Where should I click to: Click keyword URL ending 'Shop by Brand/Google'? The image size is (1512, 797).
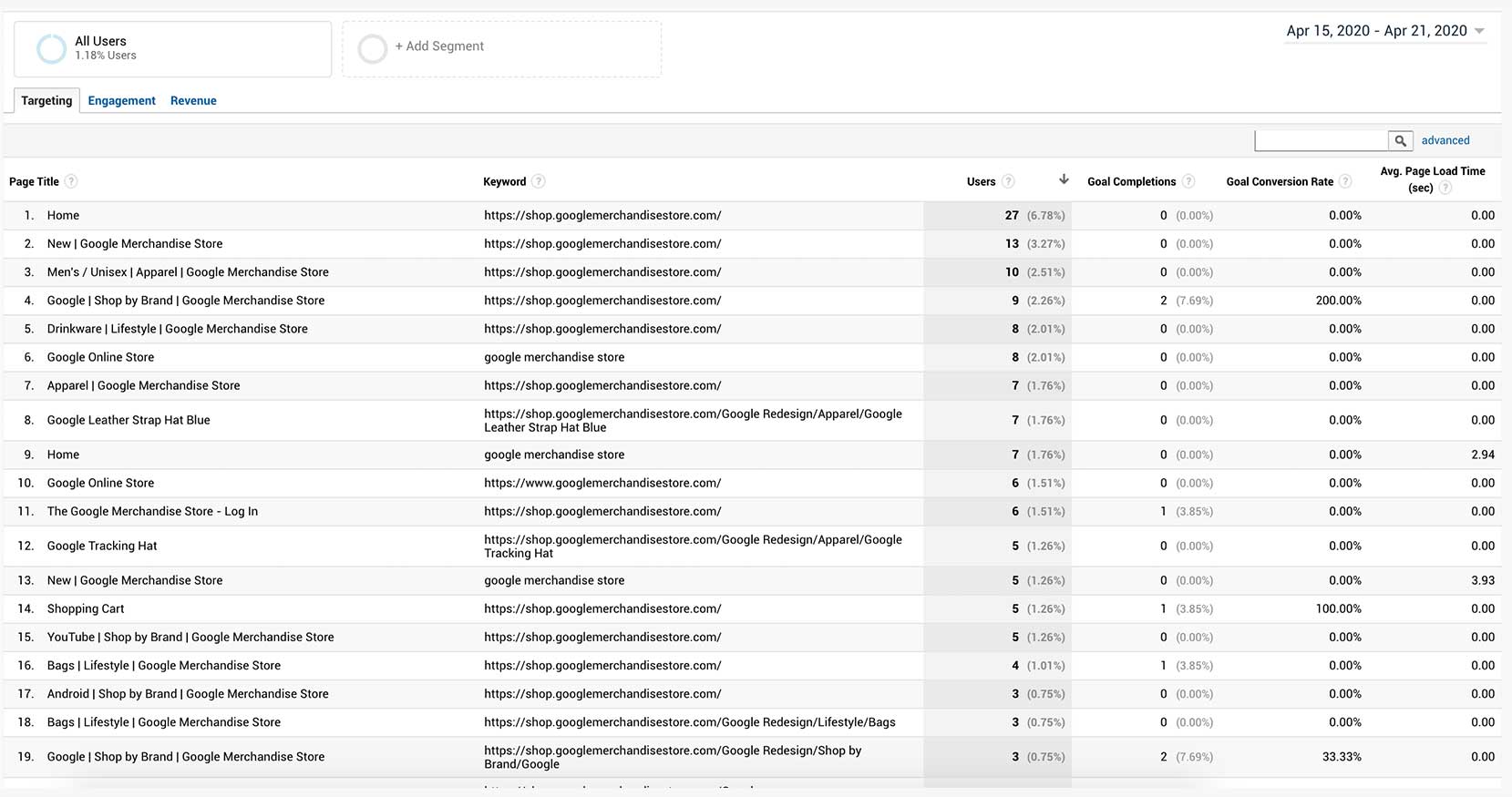tap(673, 757)
